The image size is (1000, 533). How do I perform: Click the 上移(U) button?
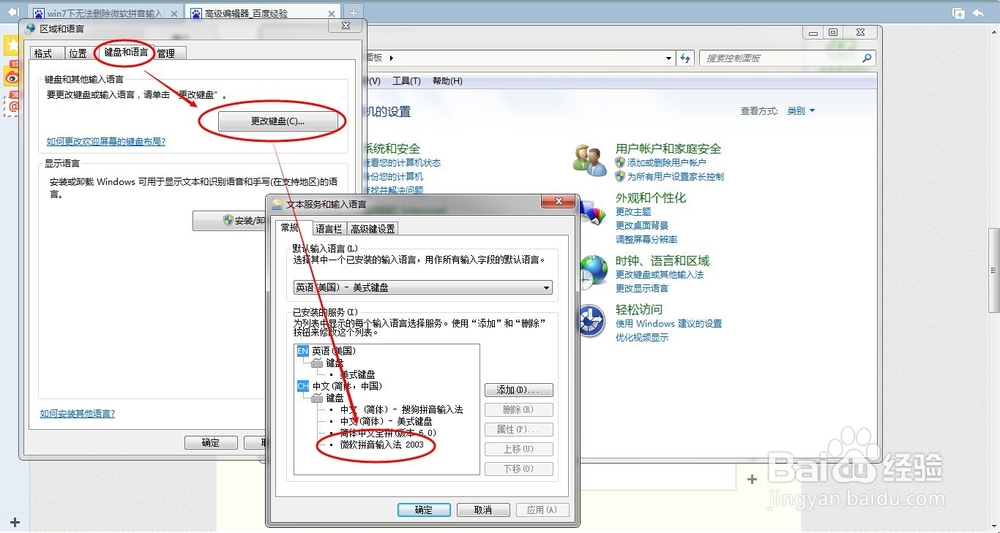(518, 449)
